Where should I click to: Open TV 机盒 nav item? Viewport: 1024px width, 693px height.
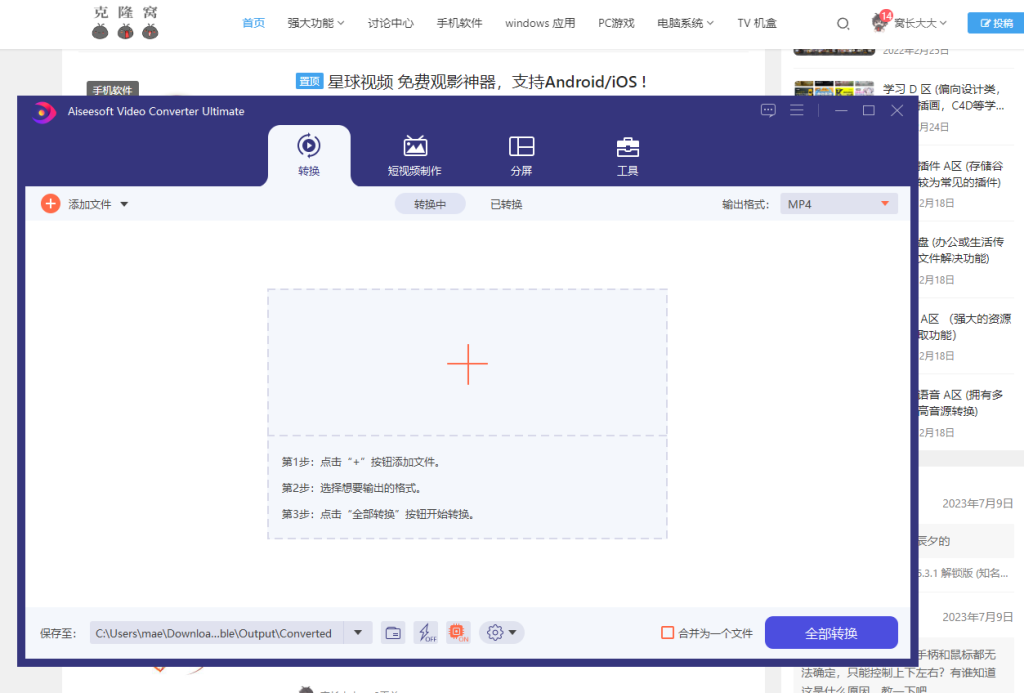tap(757, 23)
